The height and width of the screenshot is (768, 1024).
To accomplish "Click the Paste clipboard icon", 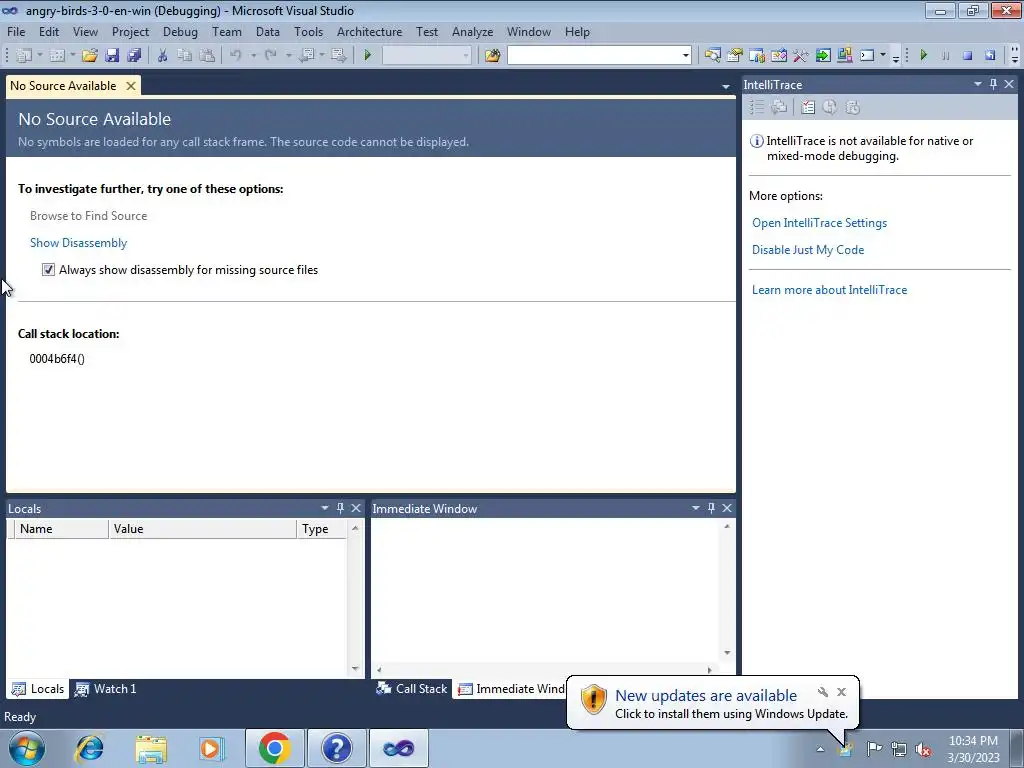I will pos(207,56).
